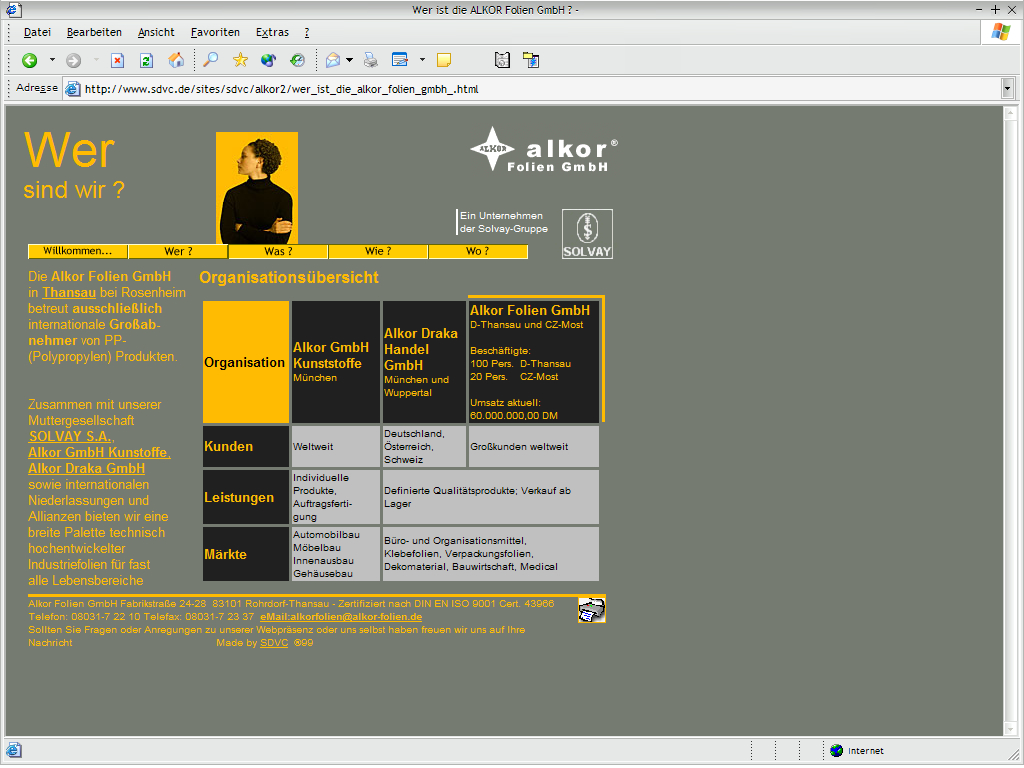This screenshot has width=1024, height=768.
Task: Open the ? help menu
Action: (307, 32)
